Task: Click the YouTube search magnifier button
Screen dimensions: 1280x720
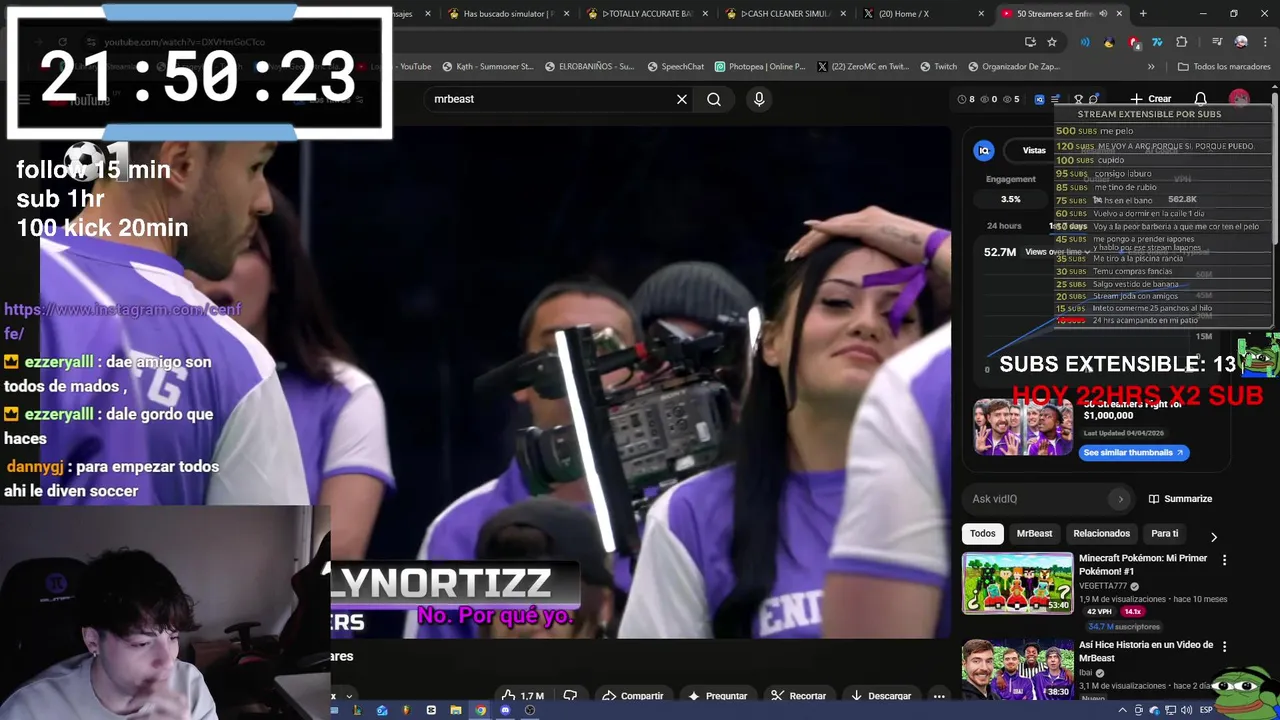Action: click(714, 99)
